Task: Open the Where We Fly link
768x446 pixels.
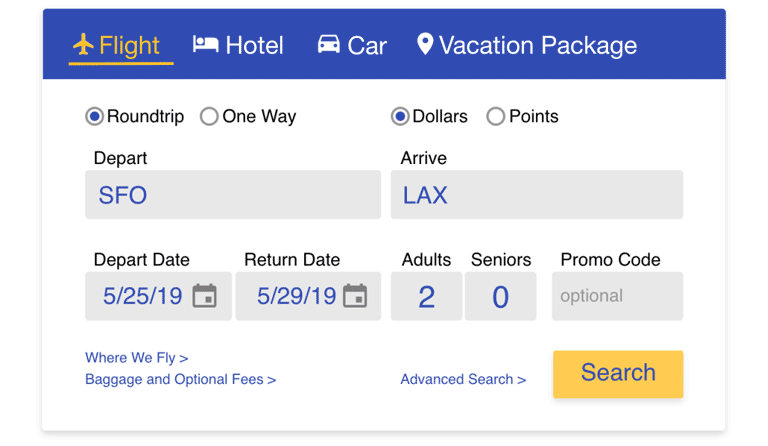Action: 137,358
